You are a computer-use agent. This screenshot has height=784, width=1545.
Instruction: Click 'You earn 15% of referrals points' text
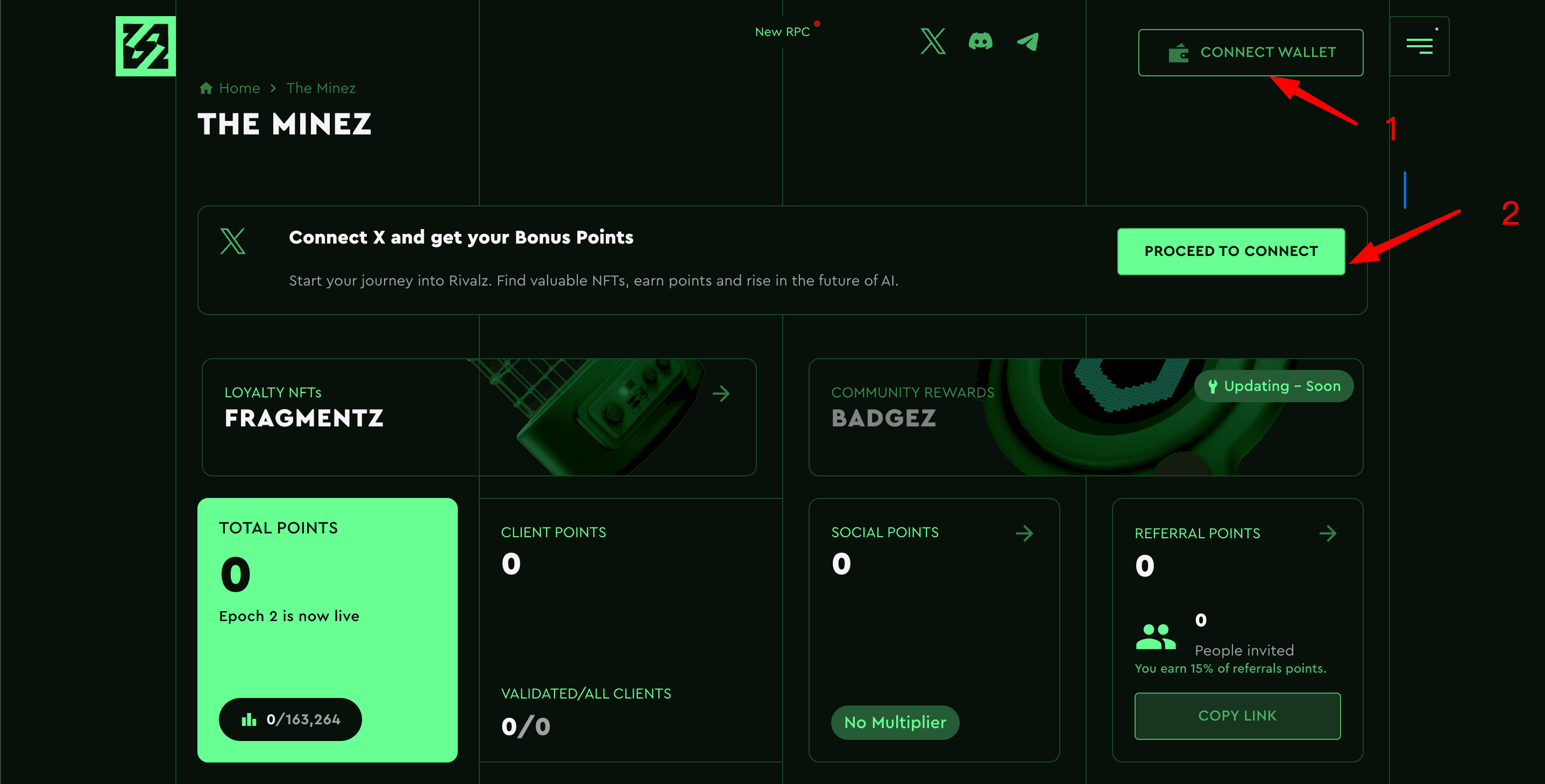(1230, 668)
